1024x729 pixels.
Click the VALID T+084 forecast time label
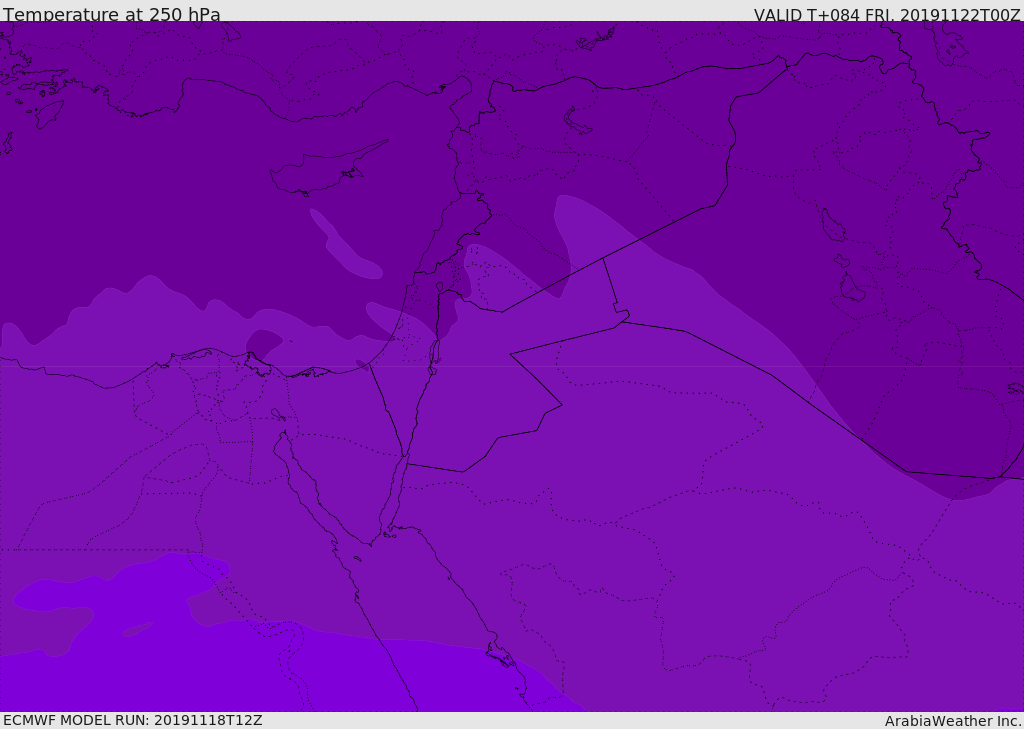[887, 15]
